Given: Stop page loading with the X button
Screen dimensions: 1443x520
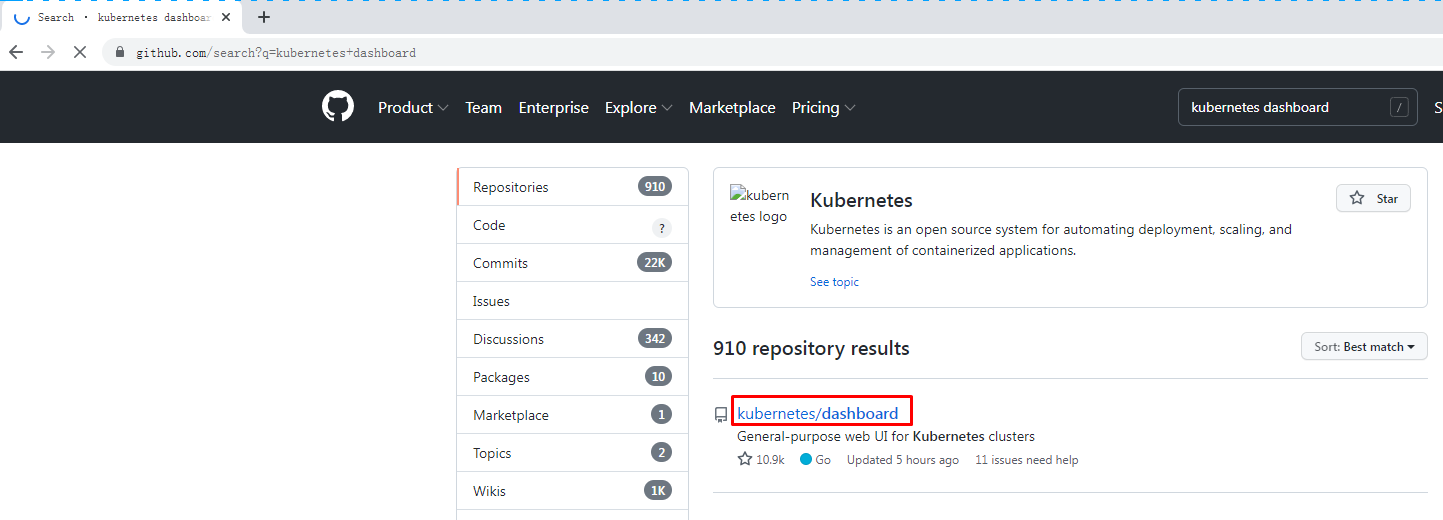Looking at the screenshot, I should (x=80, y=52).
